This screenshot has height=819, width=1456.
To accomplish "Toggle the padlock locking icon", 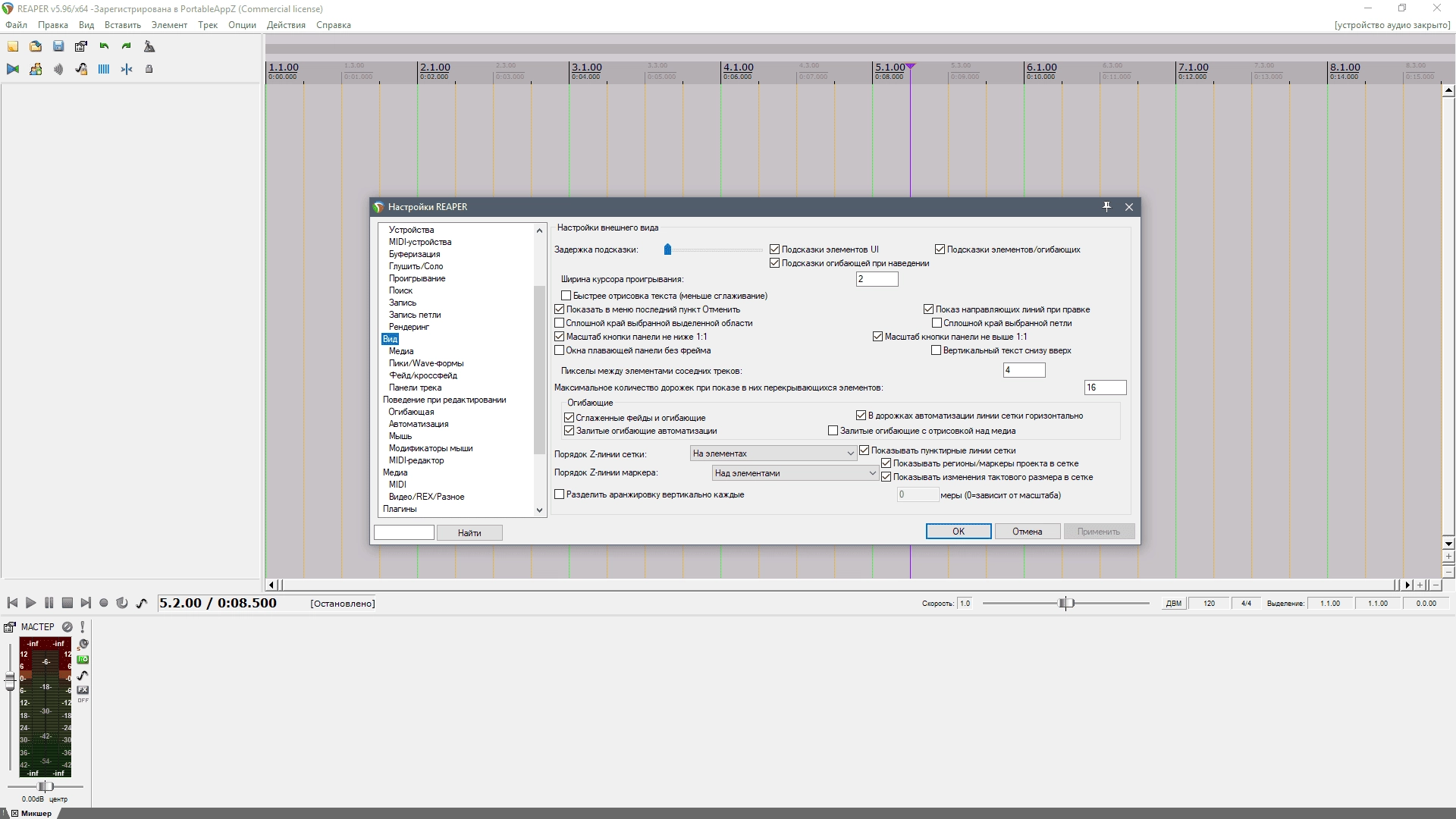I will (x=149, y=69).
